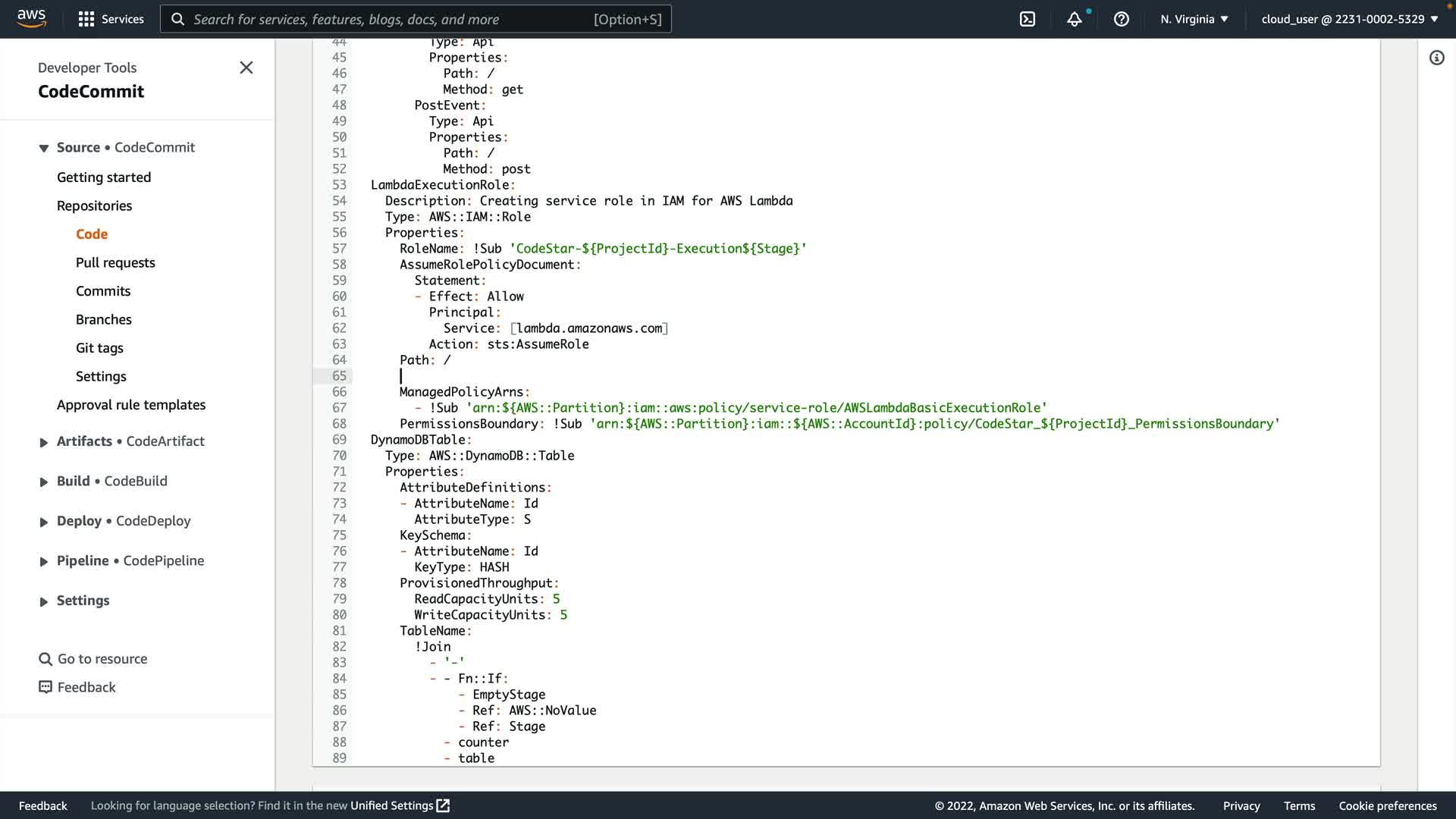Open the info panel icon at right
Image resolution: width=1456 pixels, height=819 pixels.
click(x=1436, y=58)
